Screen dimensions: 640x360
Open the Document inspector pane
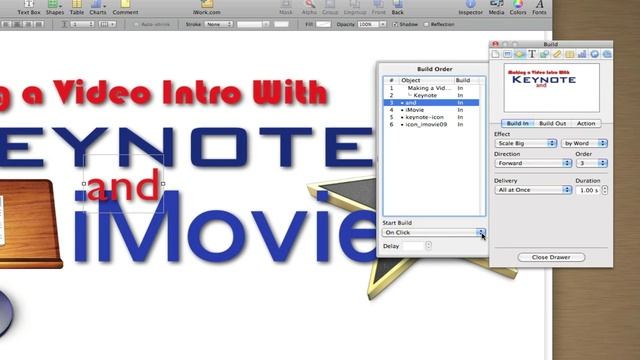tap(495, 54)
